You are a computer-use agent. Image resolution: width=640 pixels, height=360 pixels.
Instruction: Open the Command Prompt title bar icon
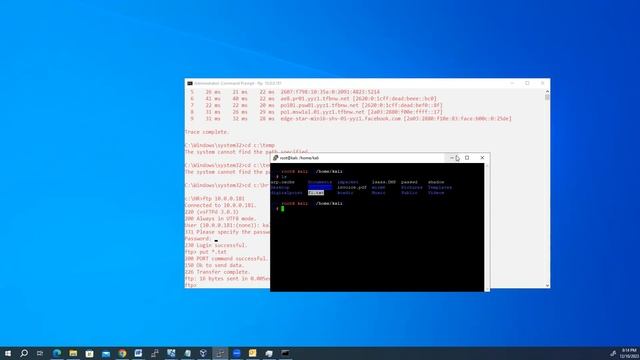click(x=190, y=83)
